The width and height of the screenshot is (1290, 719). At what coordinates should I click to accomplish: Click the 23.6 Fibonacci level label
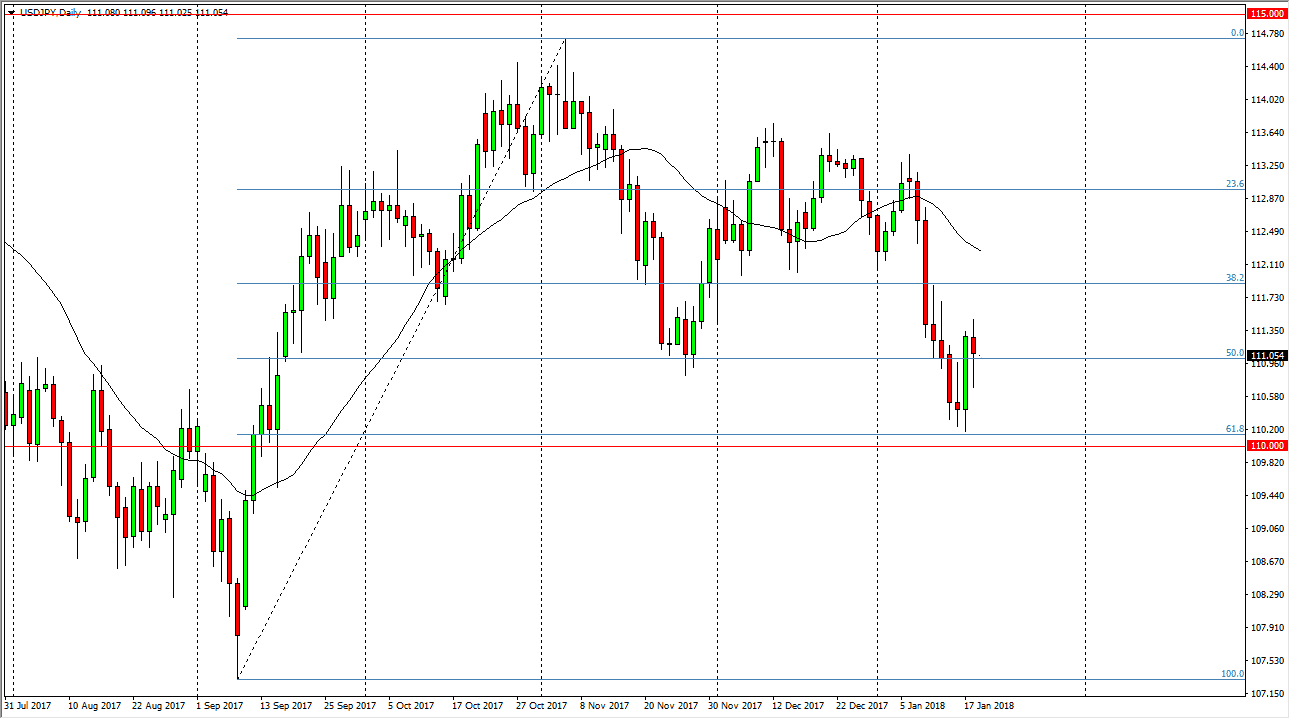click(1235, 184)
